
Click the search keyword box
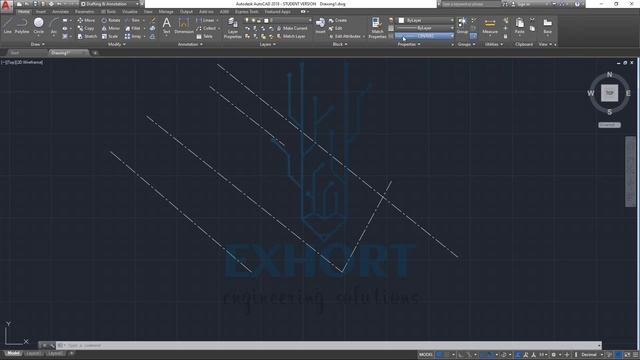[x=471, y=4]
